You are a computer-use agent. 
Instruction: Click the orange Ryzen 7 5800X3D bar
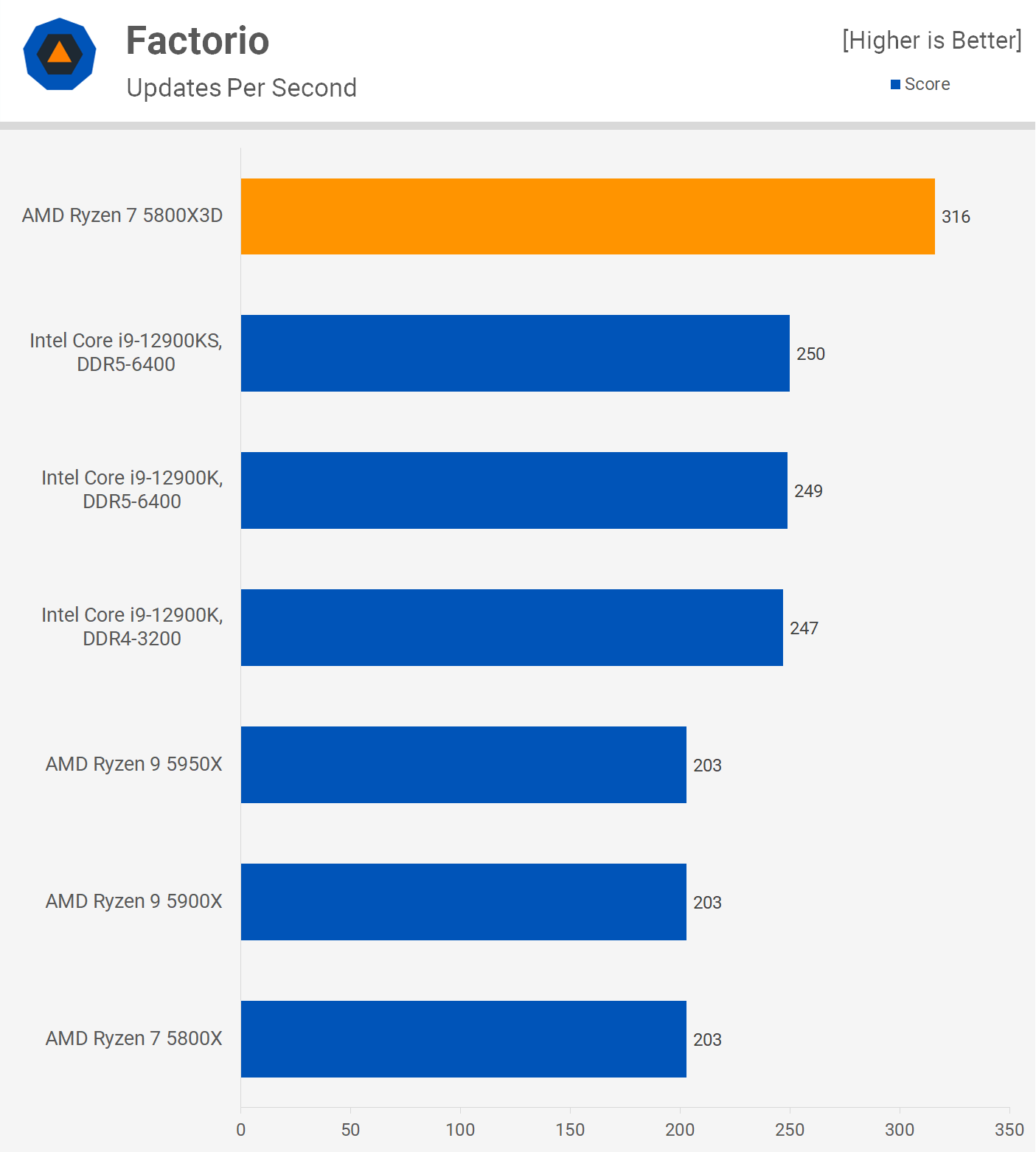[587, 216]
